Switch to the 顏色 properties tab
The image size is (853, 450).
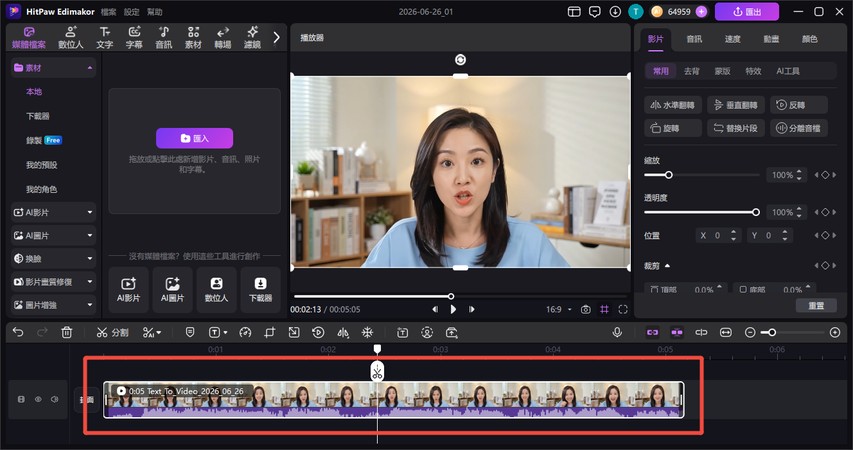click(809, 39)
